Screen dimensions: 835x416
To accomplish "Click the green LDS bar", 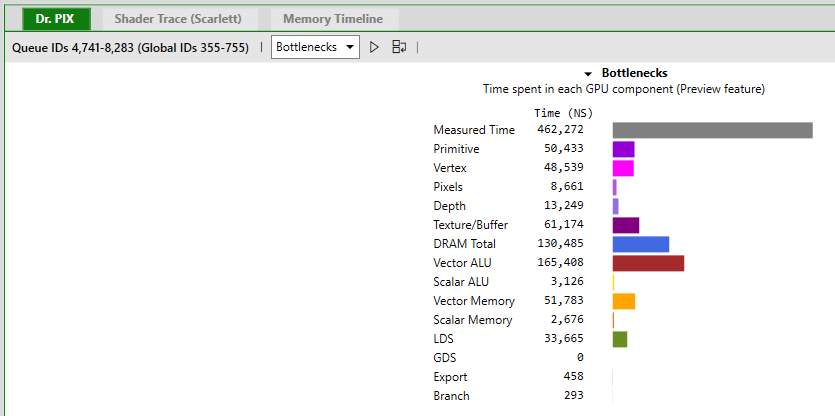I will pyautogui.click(x=620, y=339).
